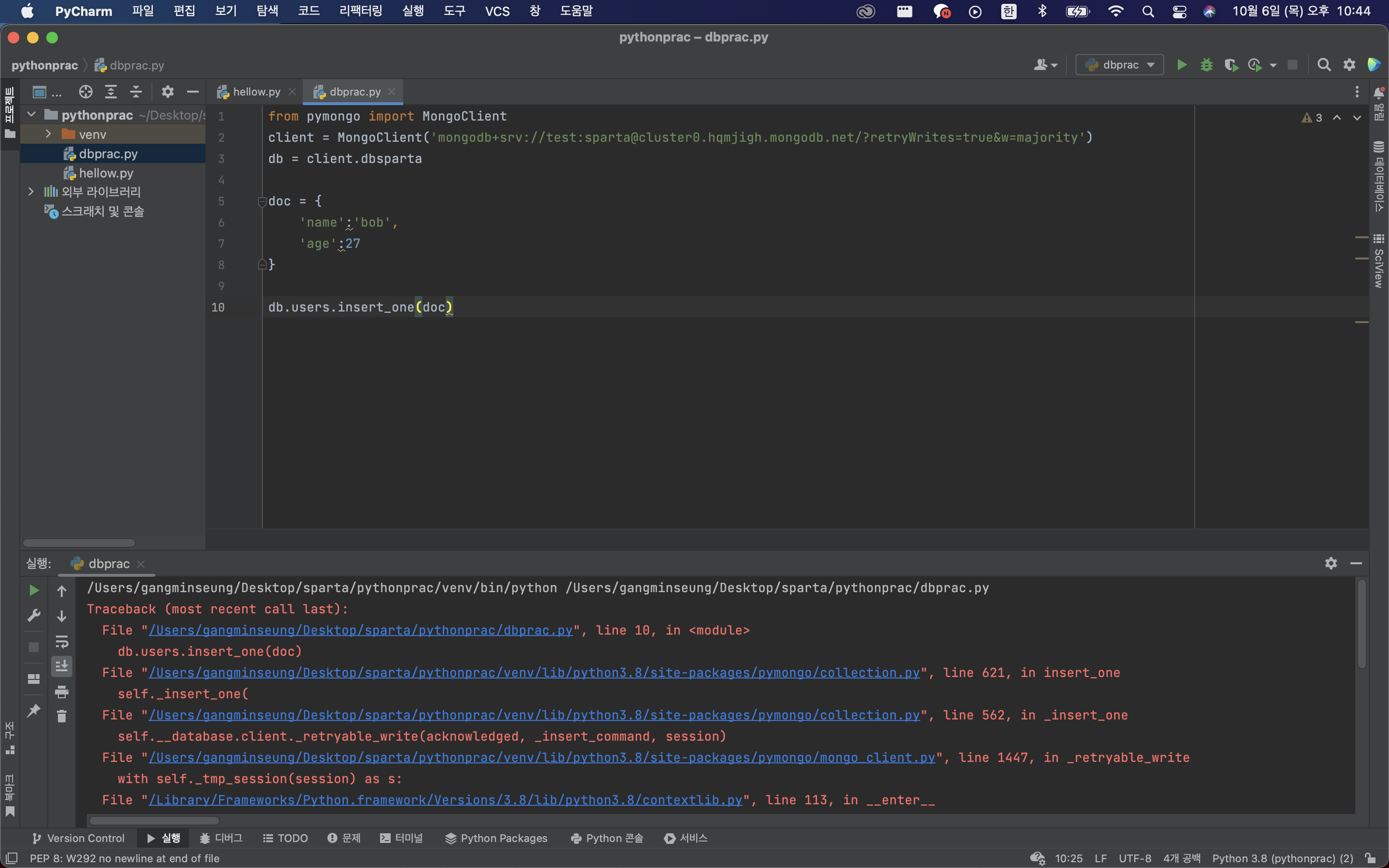The image size is (1389, 868).
Task: Go to previous highlighted warning arrow
Action: [1337, 118]
